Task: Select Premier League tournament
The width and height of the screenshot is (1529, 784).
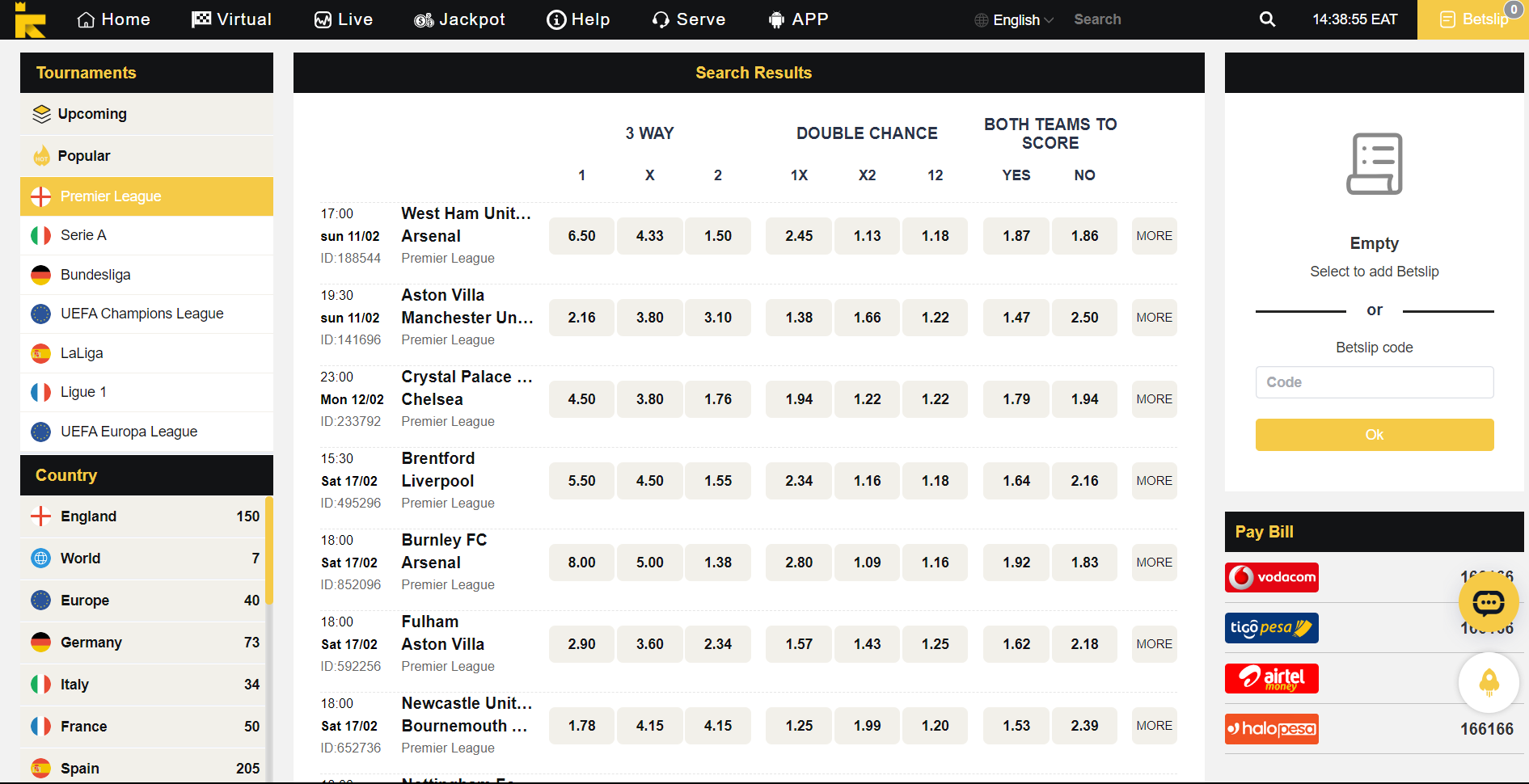Action: 146,196
